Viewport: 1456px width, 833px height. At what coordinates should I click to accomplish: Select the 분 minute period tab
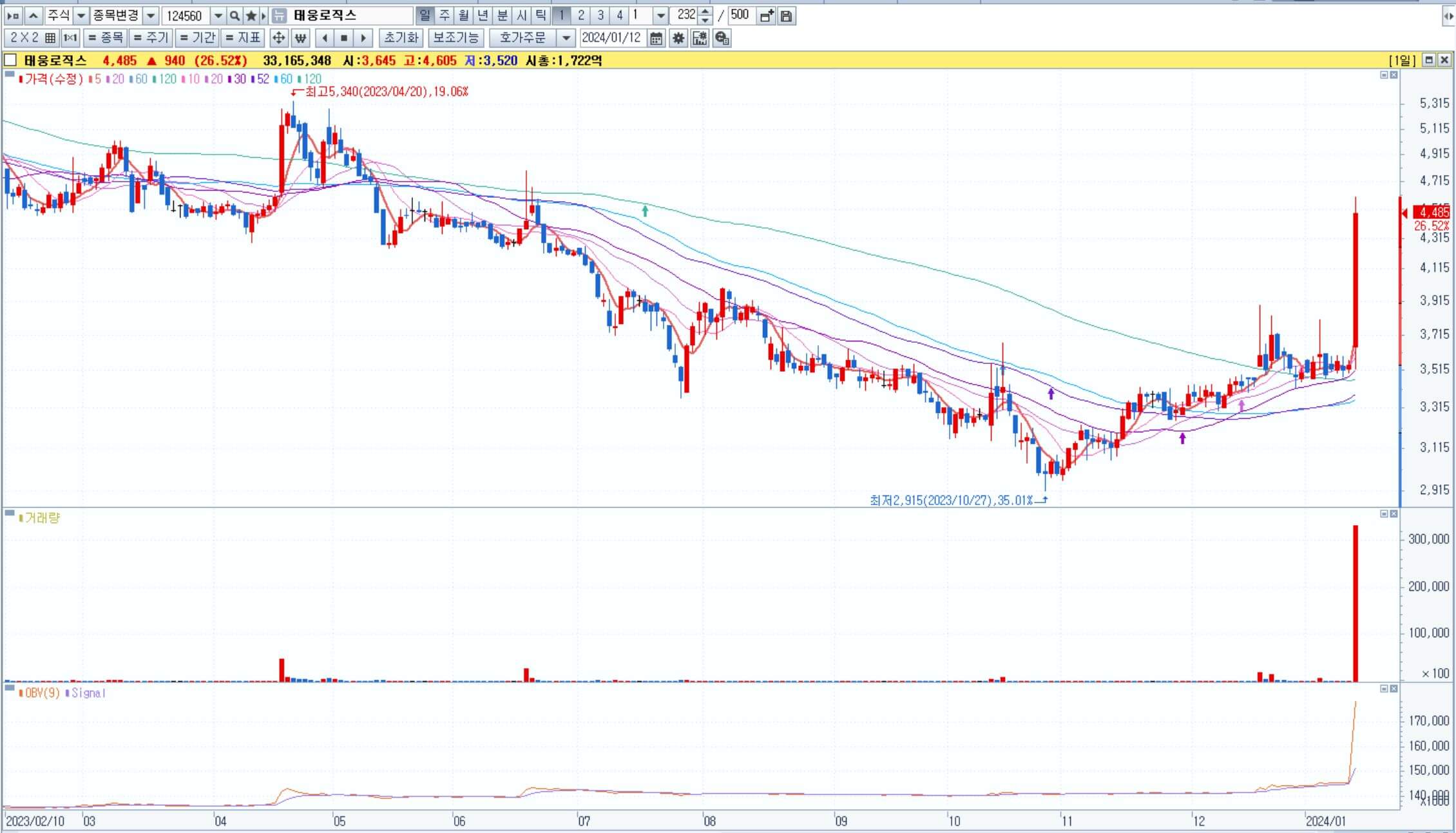[x=503, y=15]
